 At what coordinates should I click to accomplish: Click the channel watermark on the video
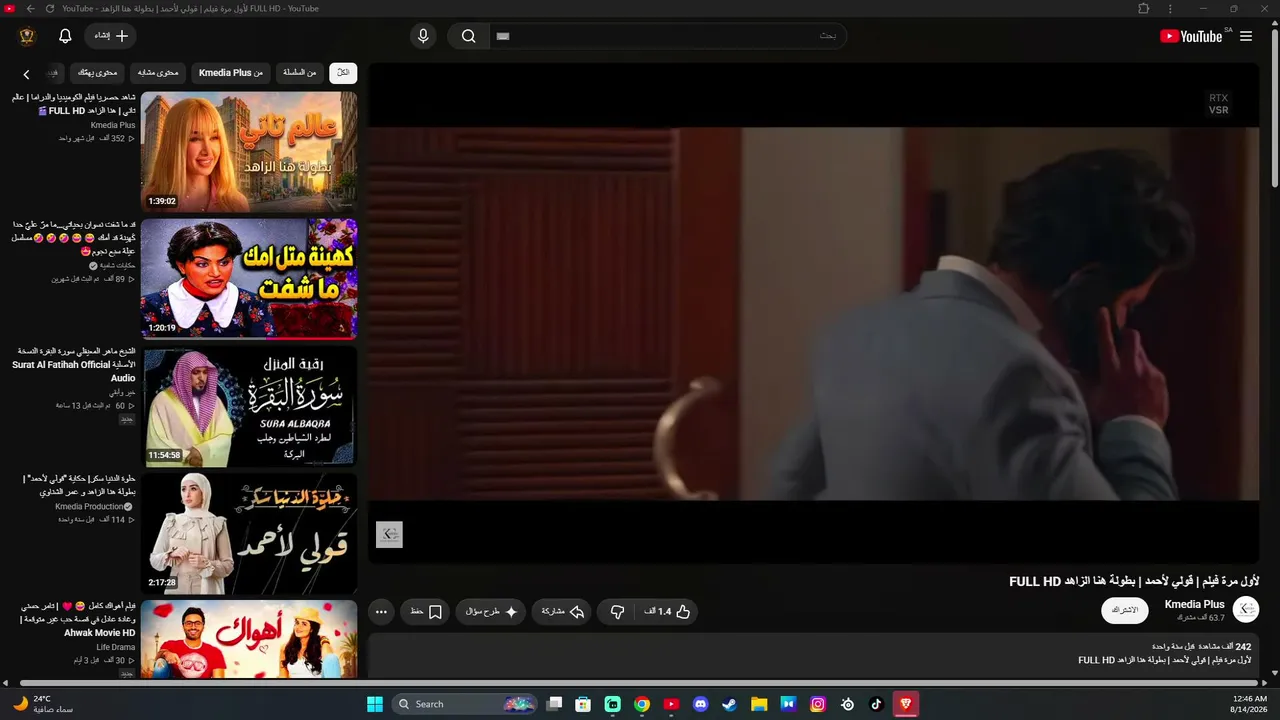pyautogui.click(x=389, y=535)
